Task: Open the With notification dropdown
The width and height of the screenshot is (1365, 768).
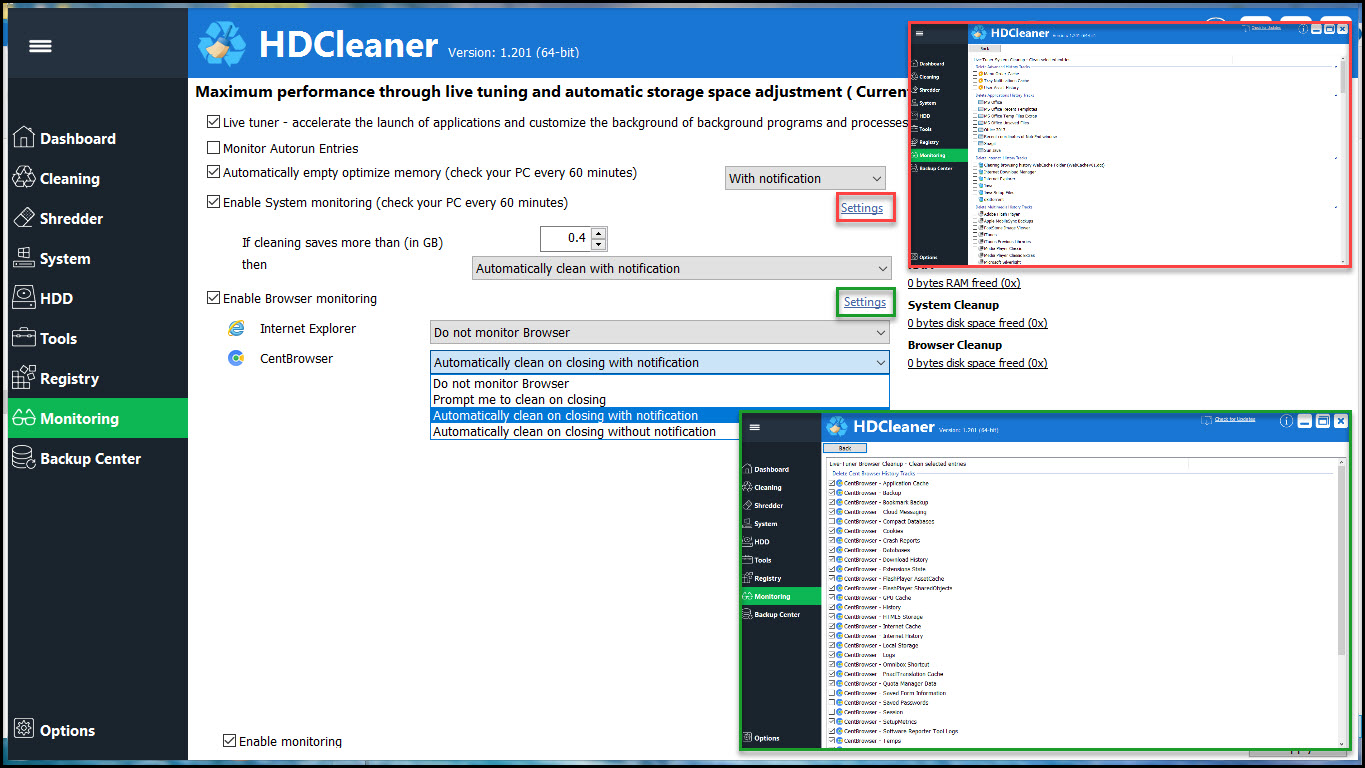Action: [x=805, y=178]
